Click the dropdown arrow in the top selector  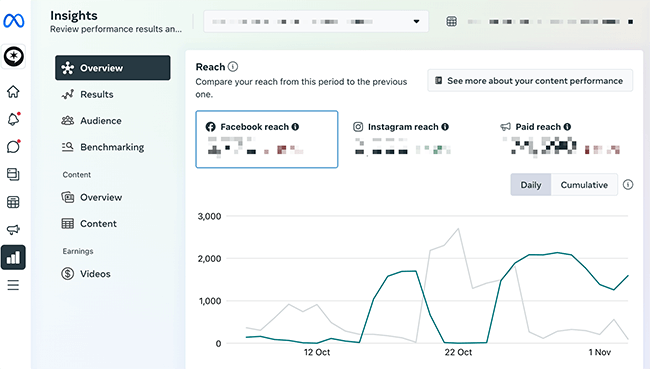(416, 22)
